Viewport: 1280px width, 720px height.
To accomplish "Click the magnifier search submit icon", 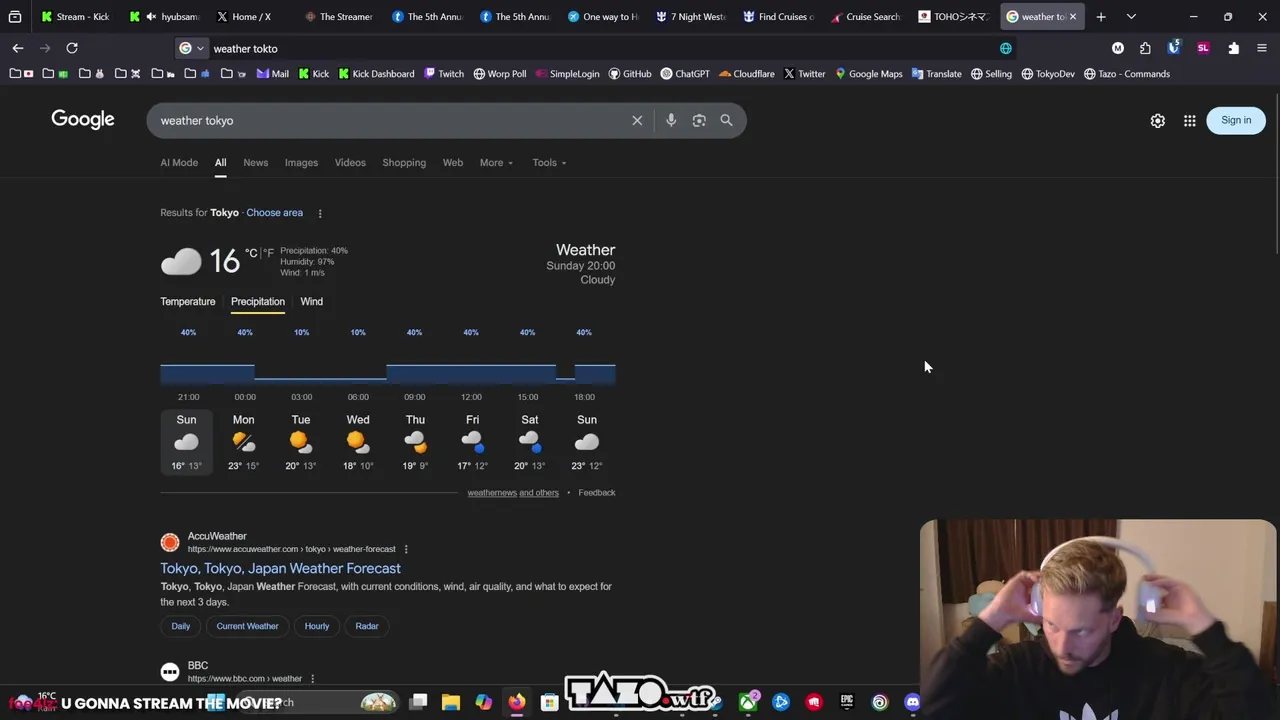I will pyautogui.click(x=726, y=120).
